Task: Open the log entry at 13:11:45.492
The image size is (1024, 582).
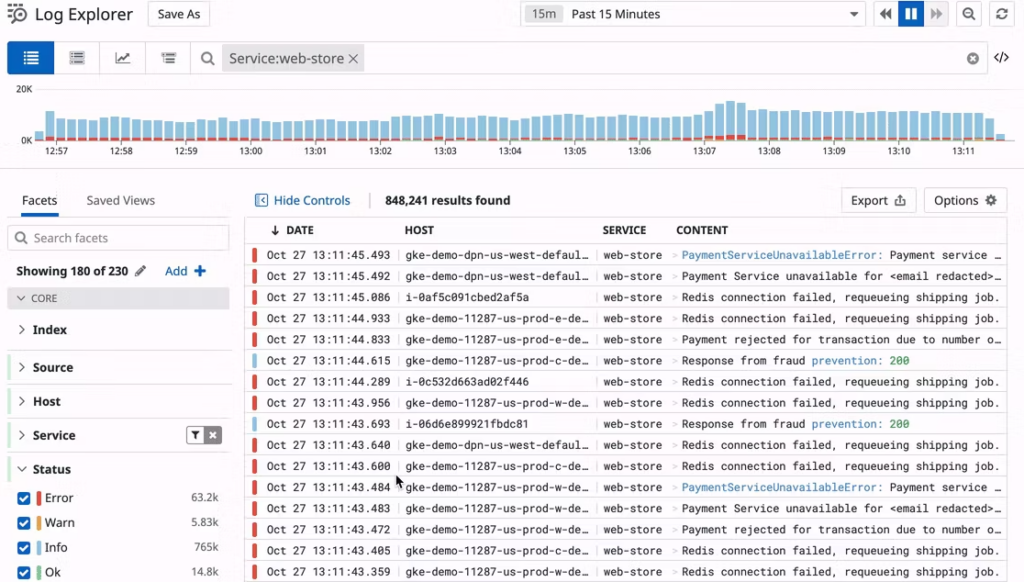Action: (x=626, y=276)
